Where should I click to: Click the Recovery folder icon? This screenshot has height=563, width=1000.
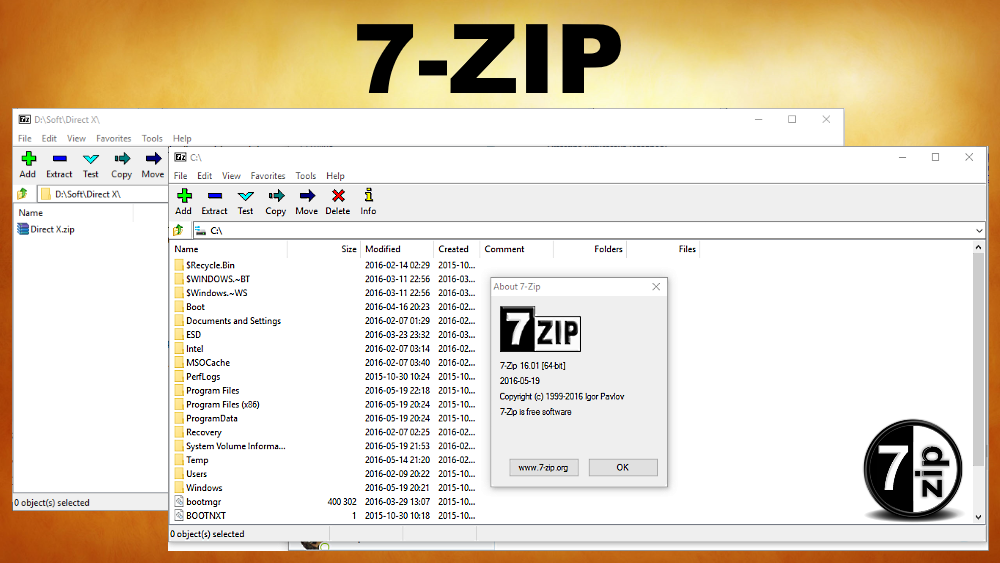coord(179,432)
